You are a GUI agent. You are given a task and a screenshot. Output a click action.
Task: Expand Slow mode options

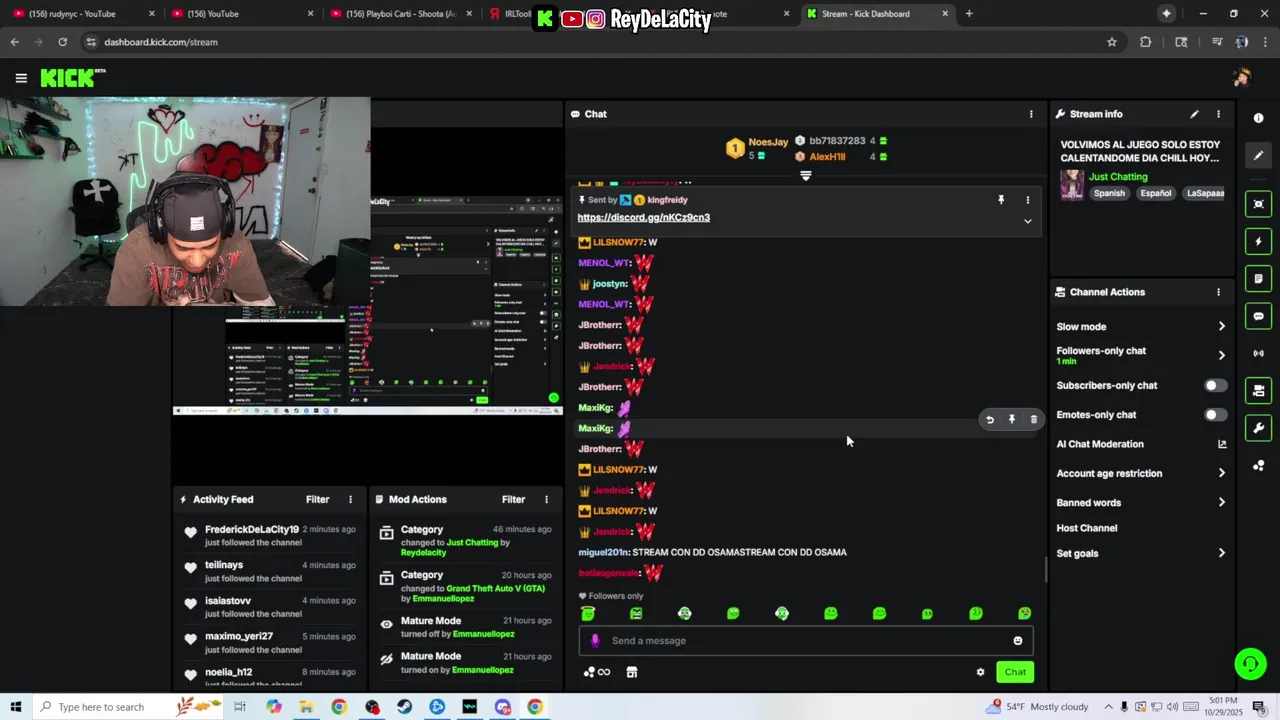(1221, 327)
